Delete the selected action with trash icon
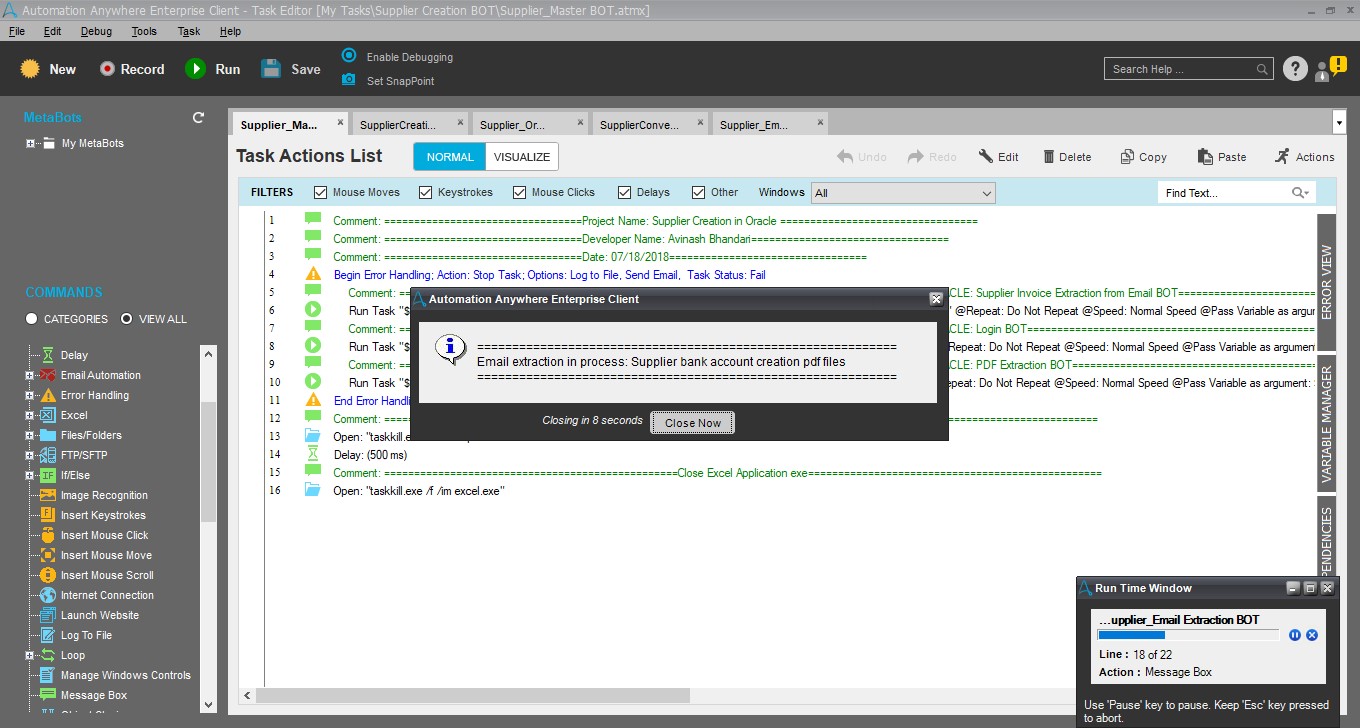Image resolution: width=1360 pixels, height=728 pixels. (1049, 157)
